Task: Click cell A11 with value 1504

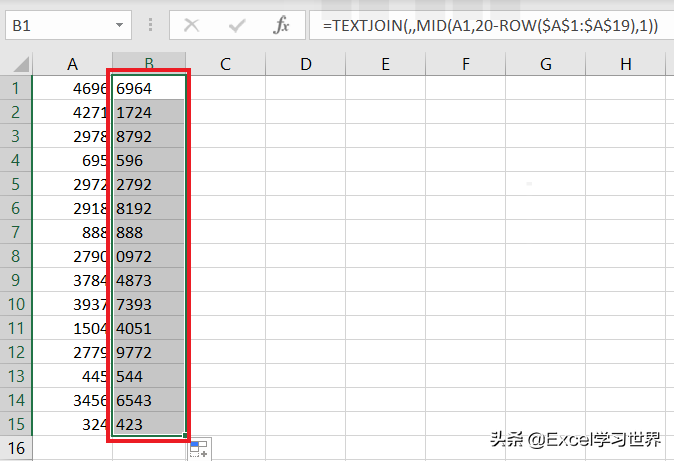Action: 72,328
